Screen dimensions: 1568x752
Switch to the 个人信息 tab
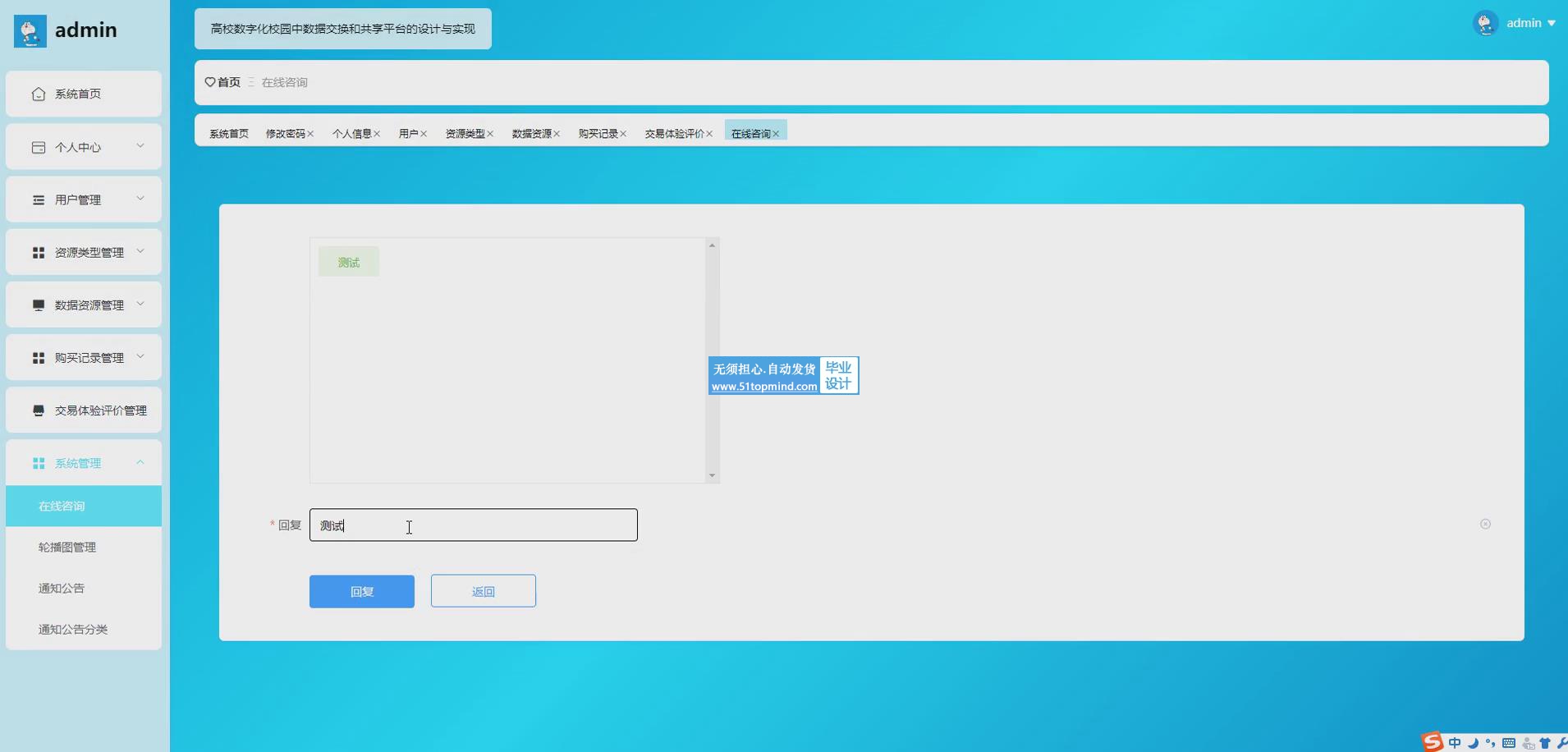pyautogui.click(x=351, y=134)
